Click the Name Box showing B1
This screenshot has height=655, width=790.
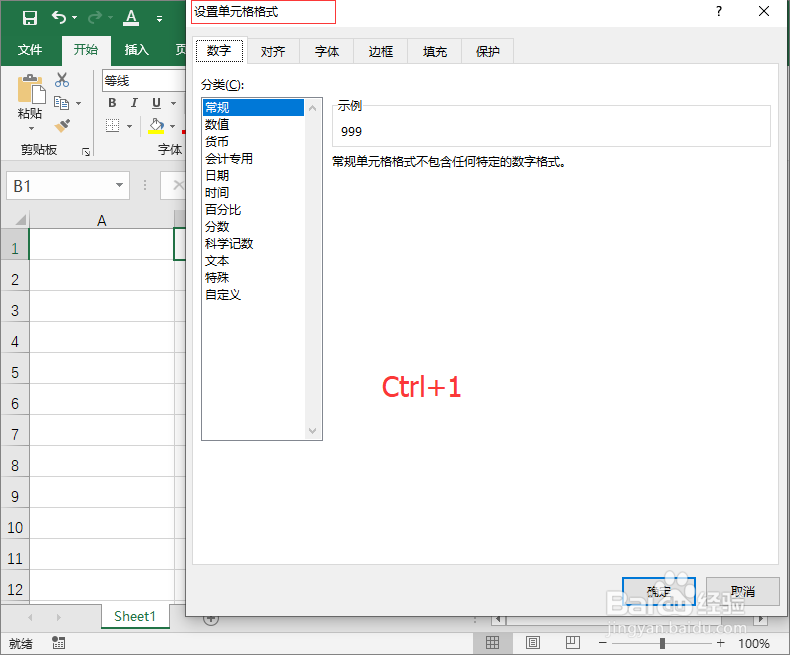(68, 186)
